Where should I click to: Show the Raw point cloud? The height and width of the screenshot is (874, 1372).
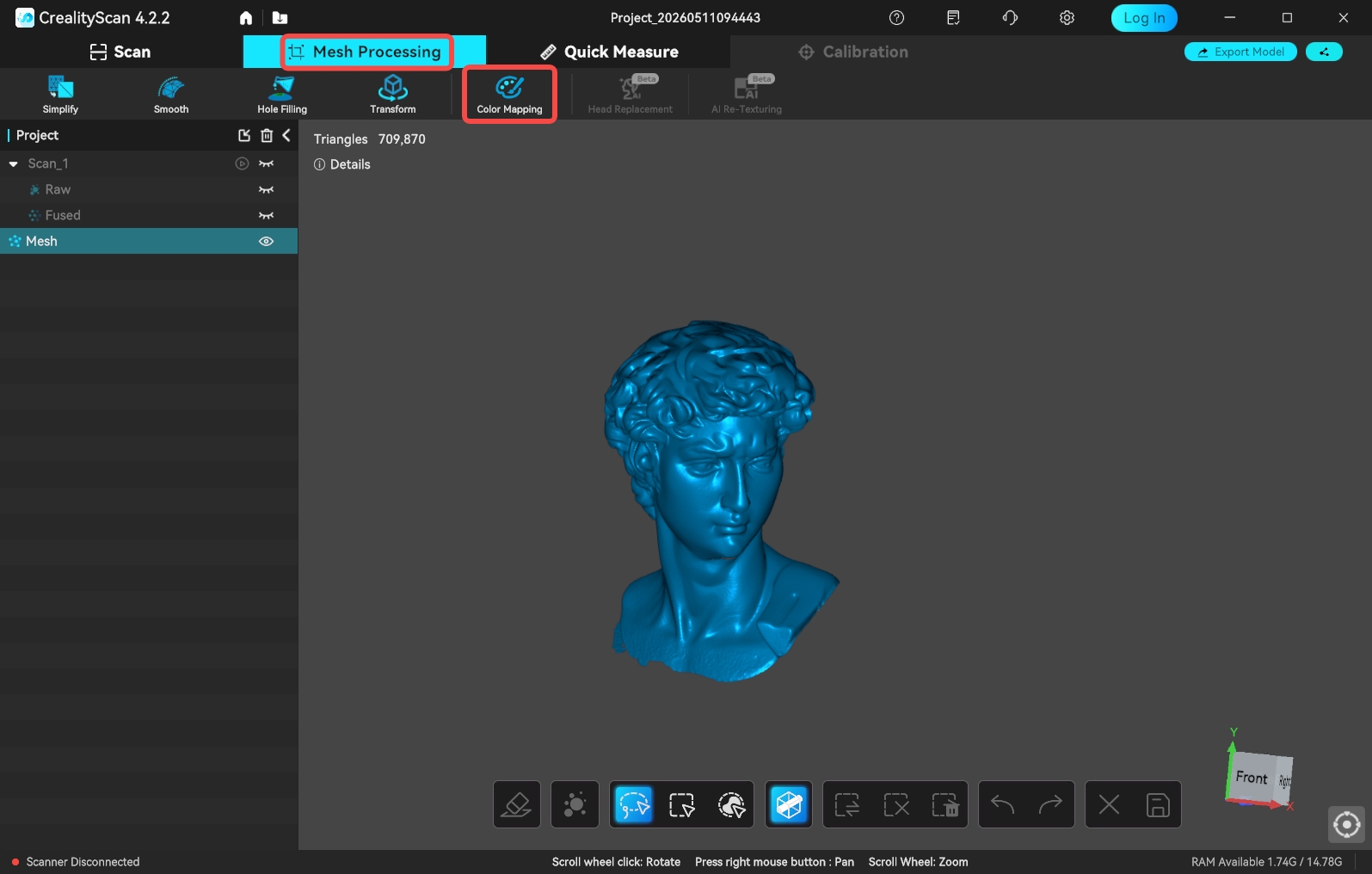pyautogui.click(x=267, y=189)
